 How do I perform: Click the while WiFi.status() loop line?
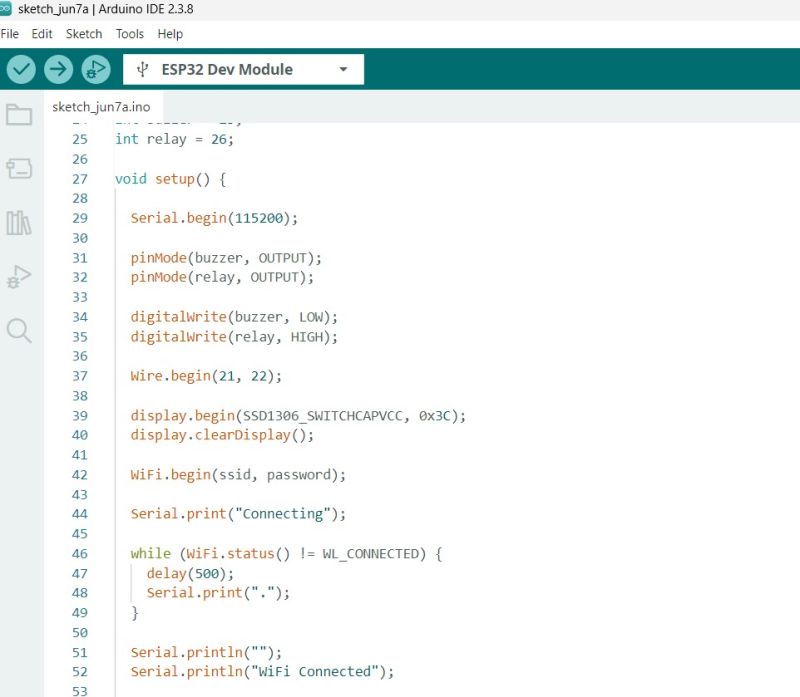(x=286, y=554)
